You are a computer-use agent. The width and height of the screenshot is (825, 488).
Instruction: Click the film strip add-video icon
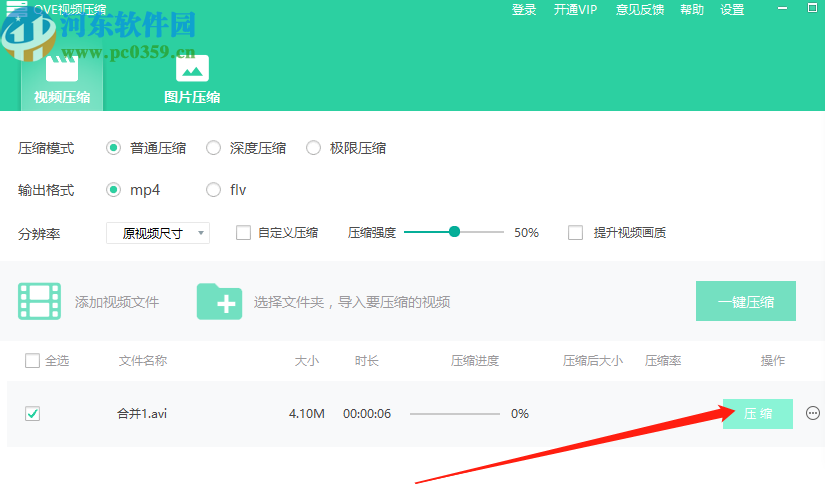(39, 301)
